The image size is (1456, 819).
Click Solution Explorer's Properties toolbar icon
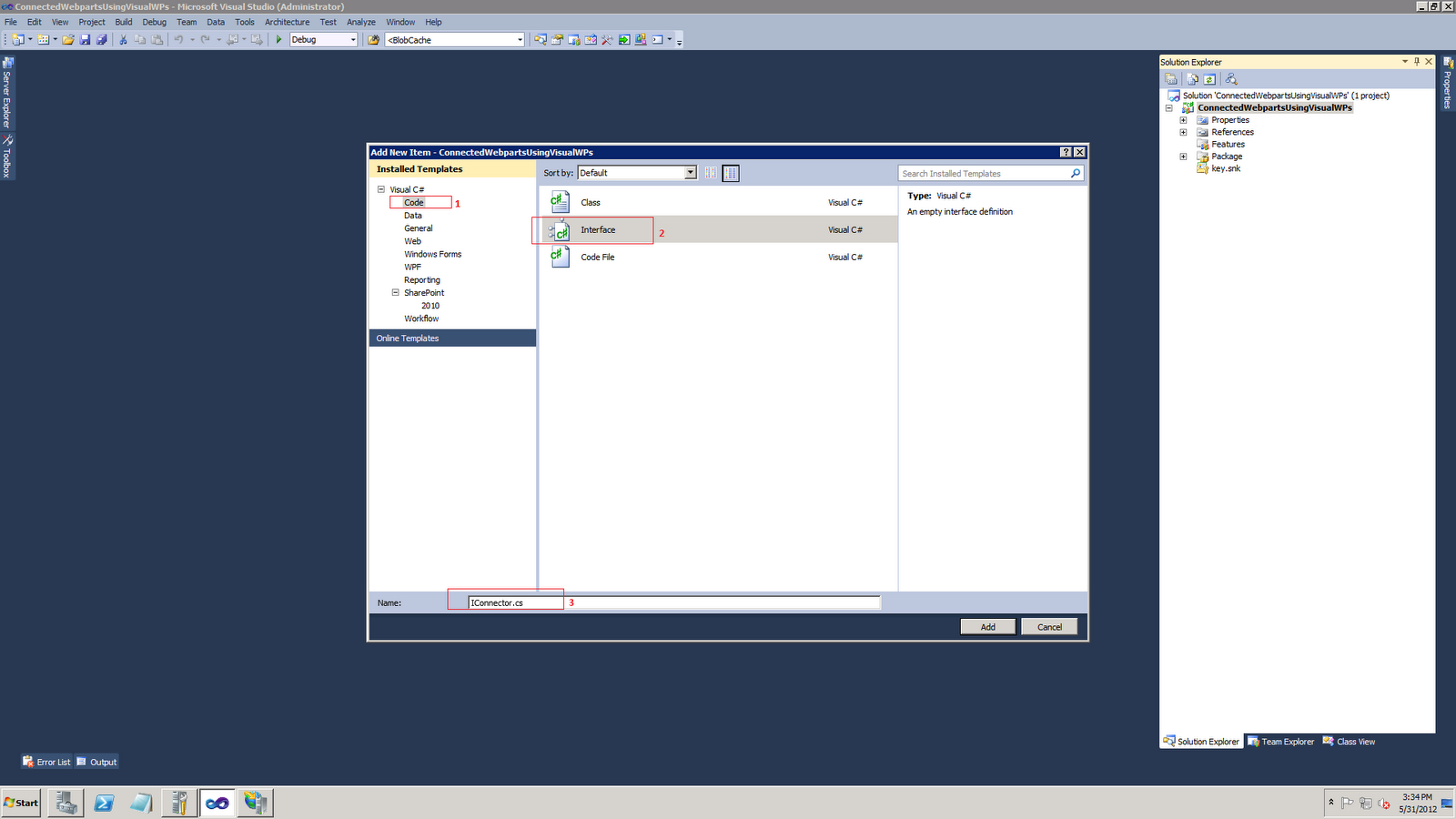point(1172,79)
